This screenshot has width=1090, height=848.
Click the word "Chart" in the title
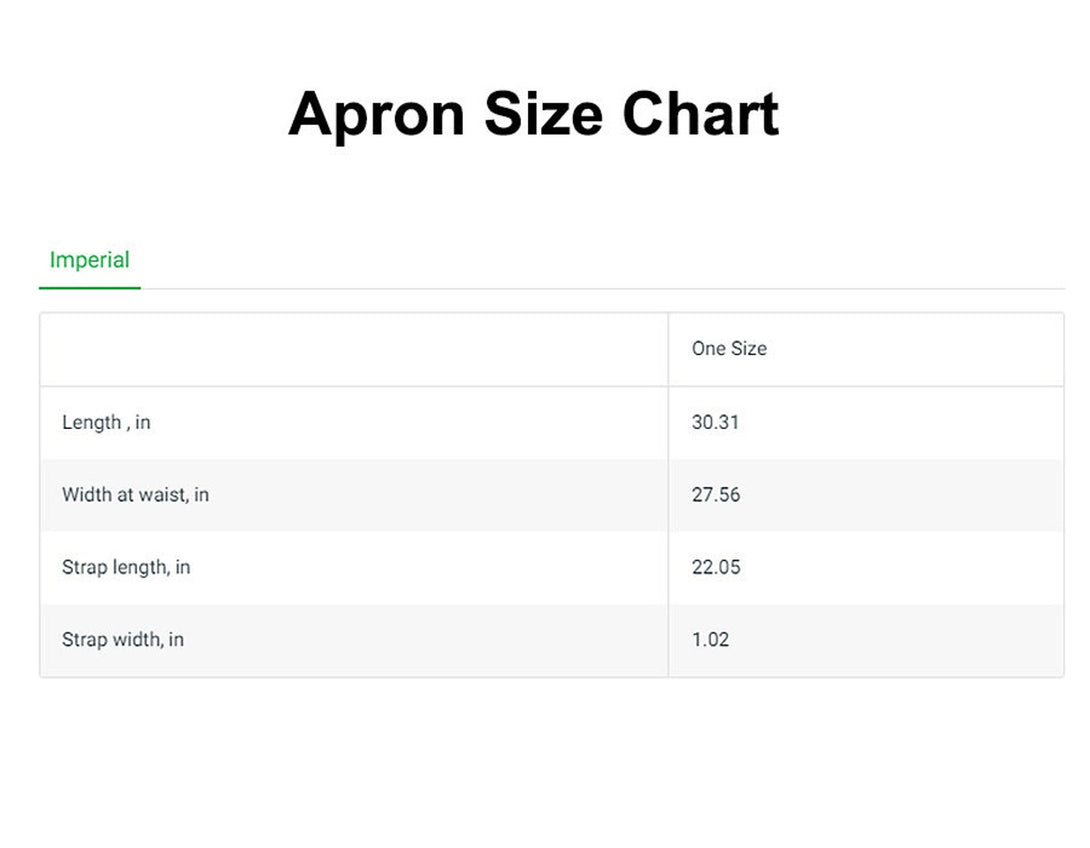coord(700,114)
